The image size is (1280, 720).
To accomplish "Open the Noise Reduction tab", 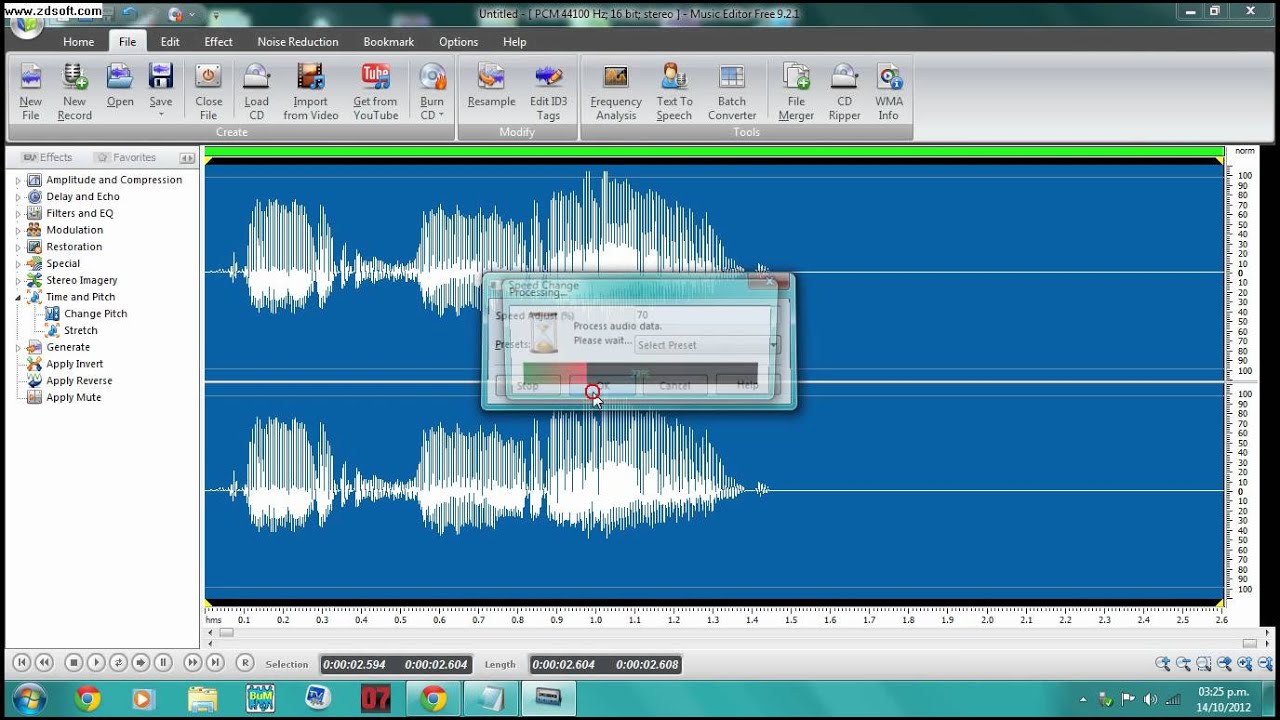I will coord(298,42).
